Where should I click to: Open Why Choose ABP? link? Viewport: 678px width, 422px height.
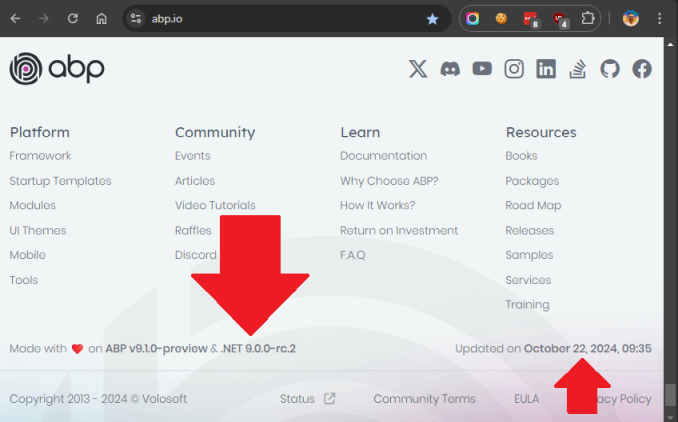point(389,181)
